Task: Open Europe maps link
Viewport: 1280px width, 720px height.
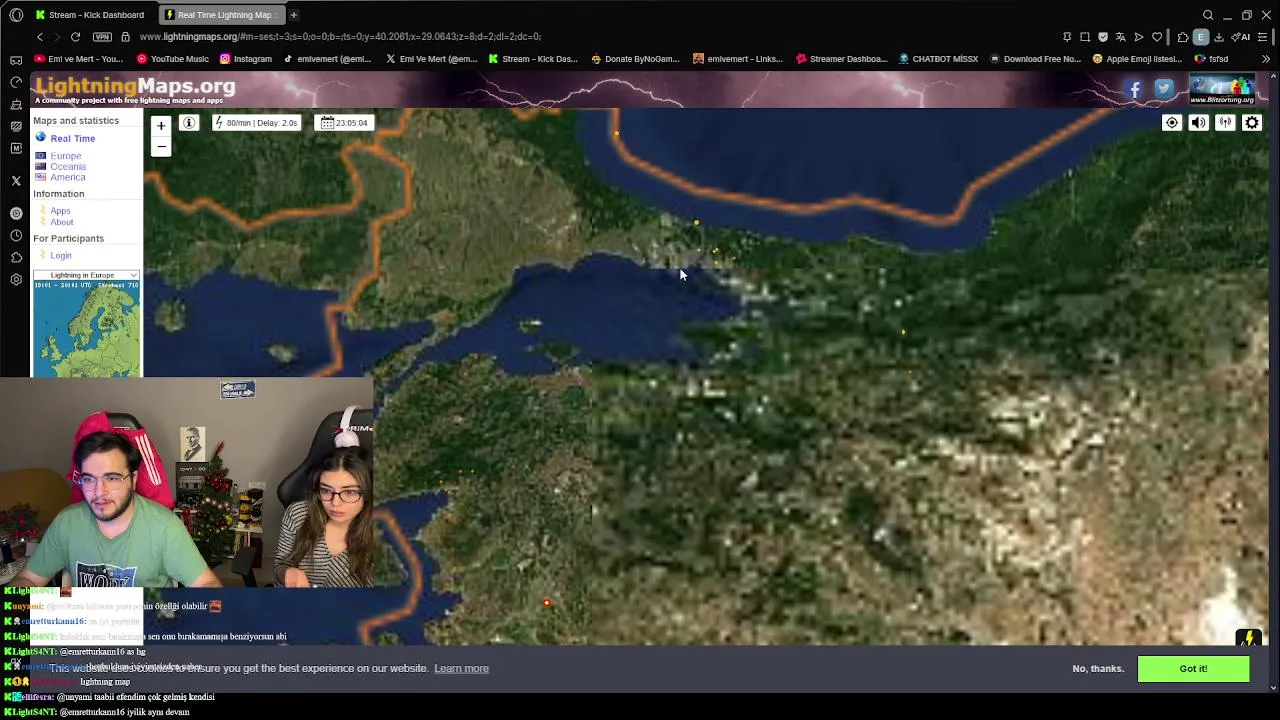Action: coord(65,156)
